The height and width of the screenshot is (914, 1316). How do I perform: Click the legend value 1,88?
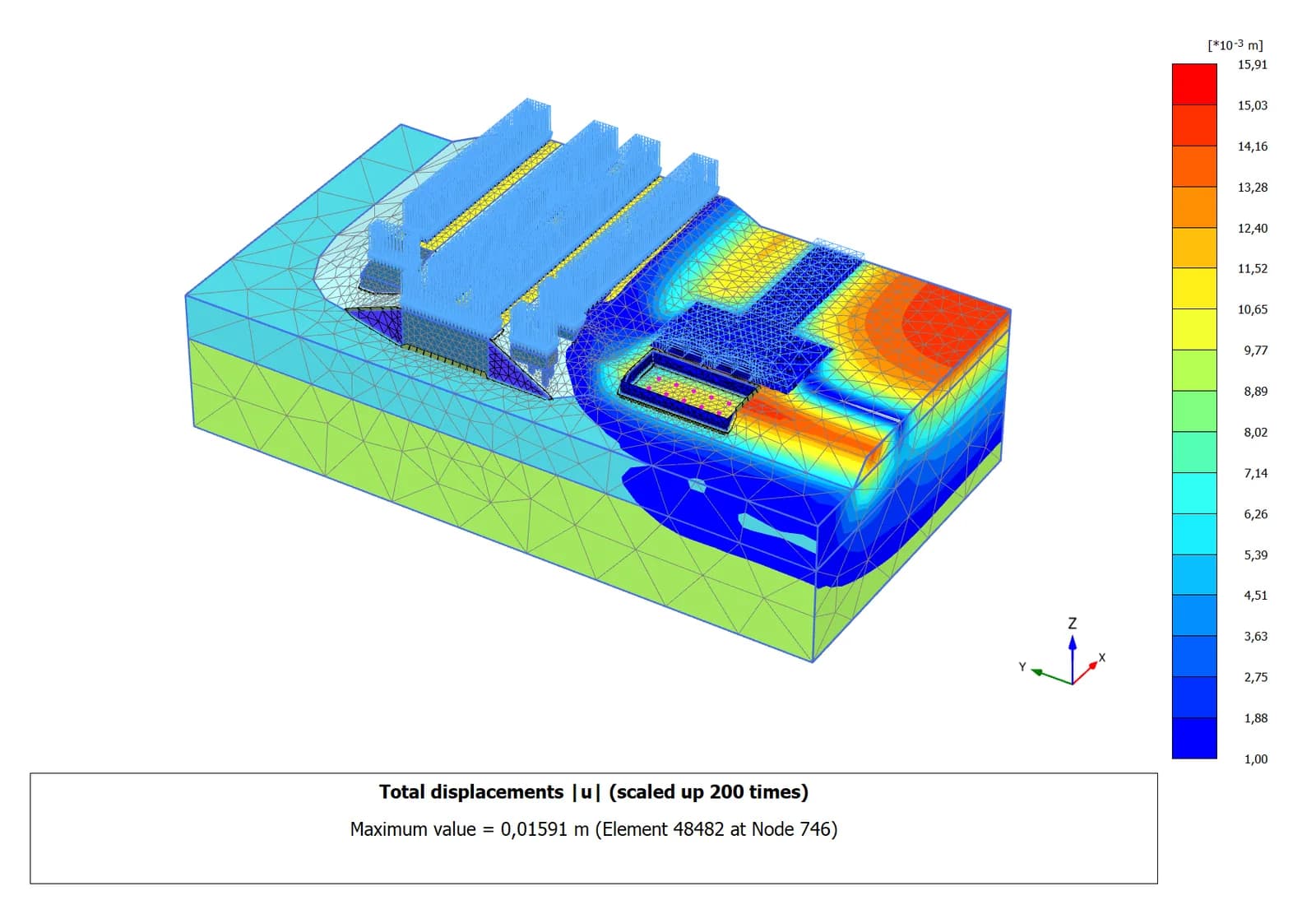[x=1255, y=718]
